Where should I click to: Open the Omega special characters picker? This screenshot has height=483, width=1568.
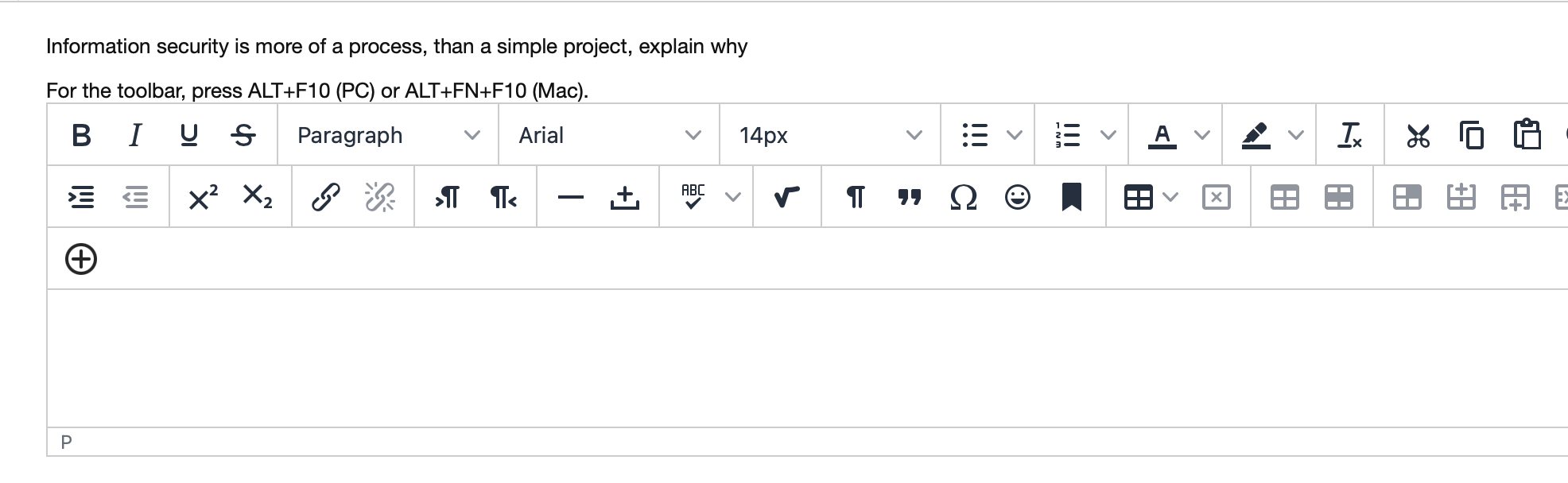[x=964, y=197]
